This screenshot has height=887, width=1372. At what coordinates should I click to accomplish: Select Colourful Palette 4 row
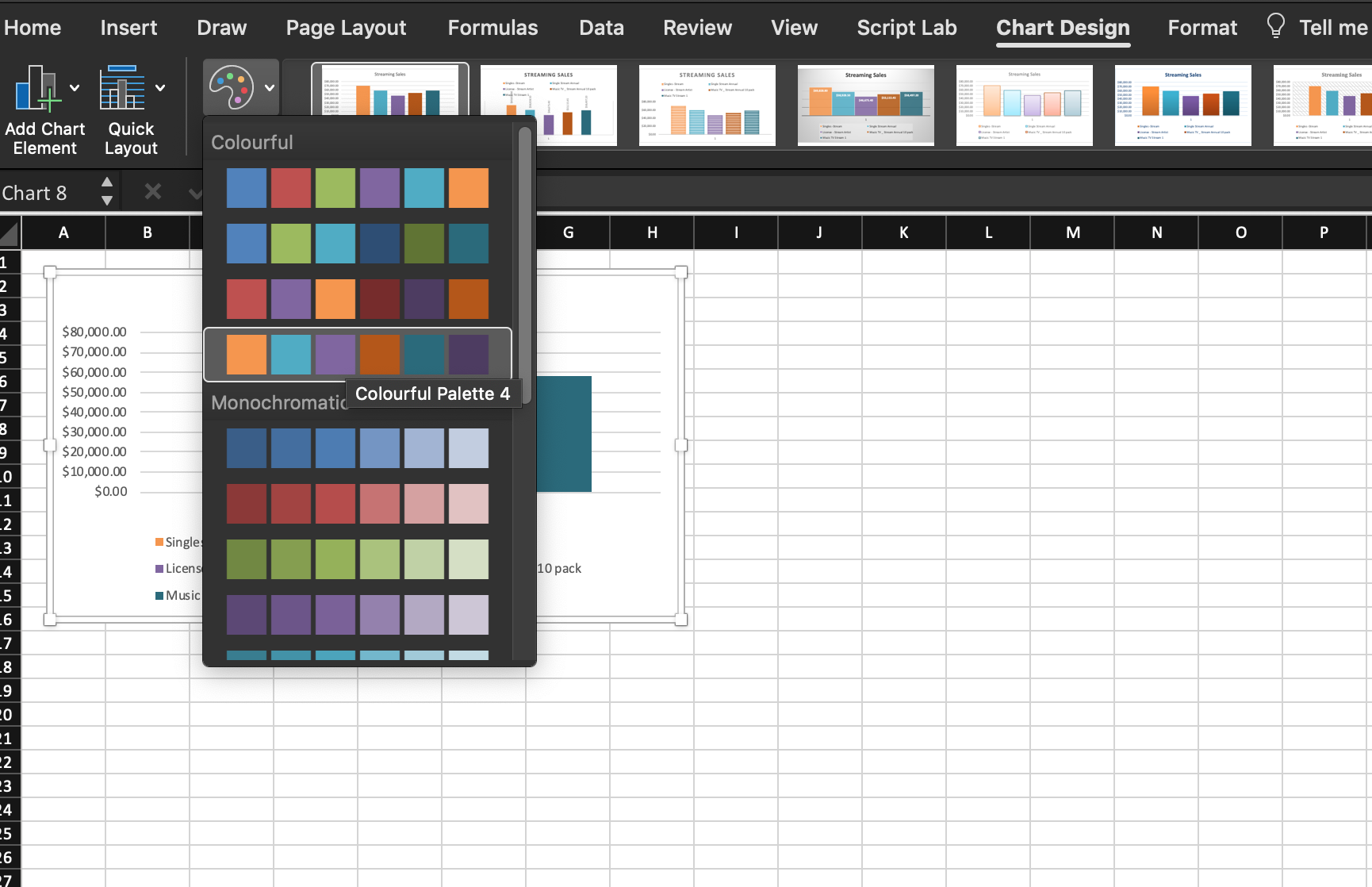[x=357, y=354]
